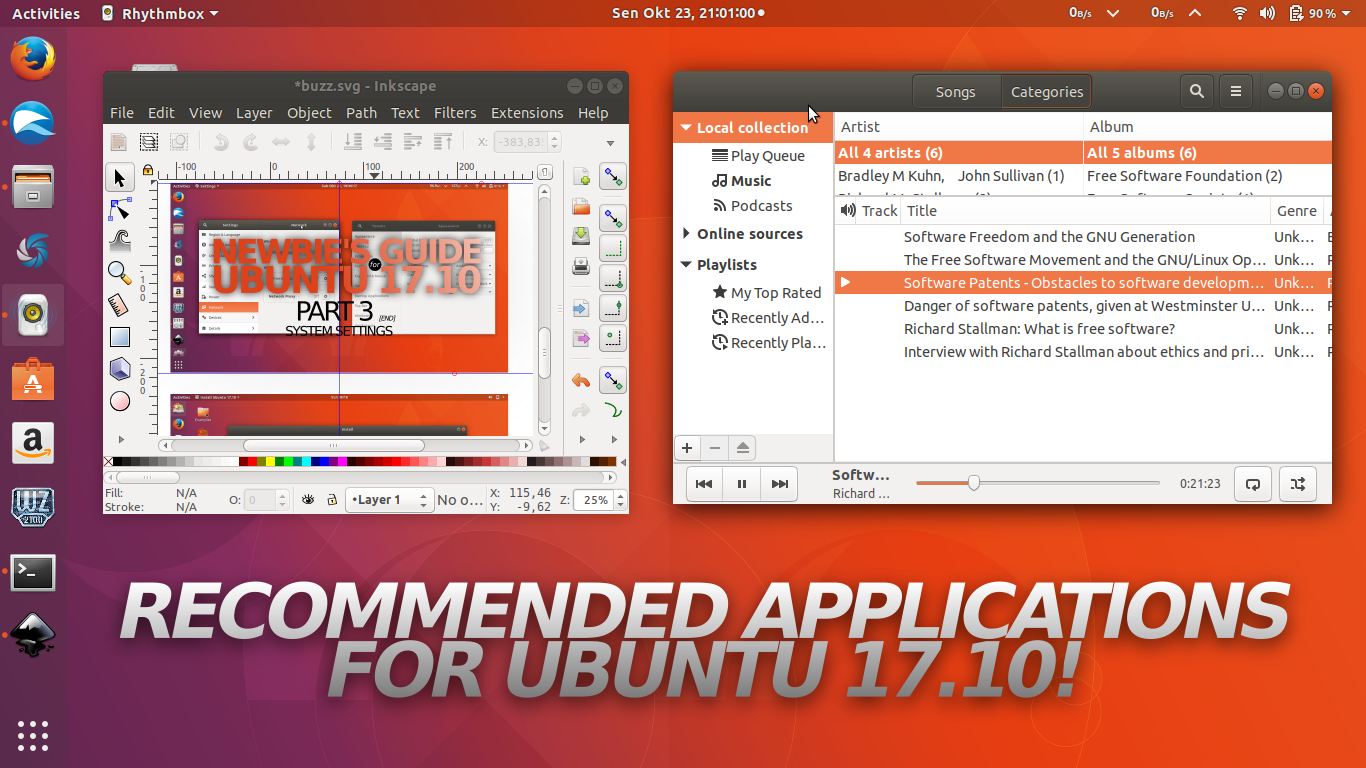This screenshot has width=1366, height=768.
Task: Open the Filters menu in Inkscape
Action: pos(455,113)
